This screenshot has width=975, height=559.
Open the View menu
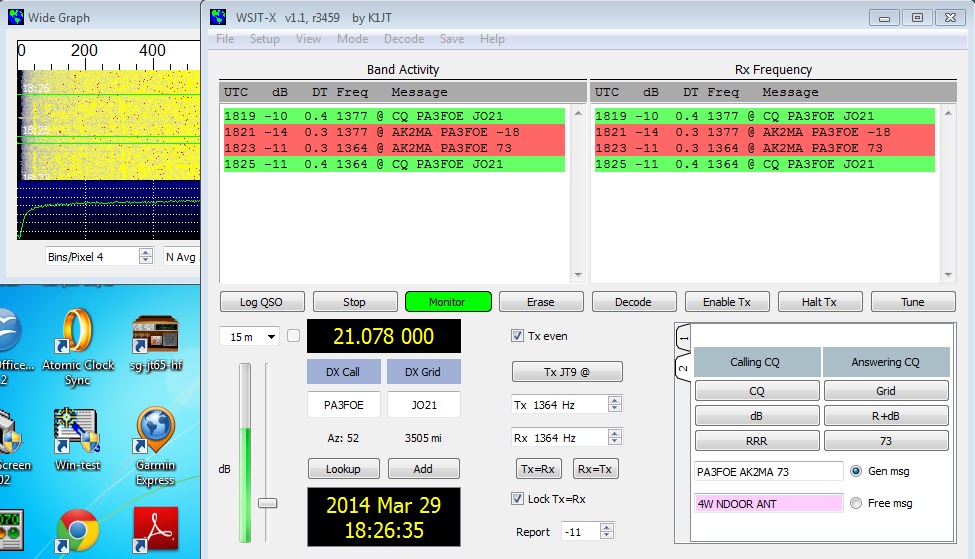(x=308, y=39)
